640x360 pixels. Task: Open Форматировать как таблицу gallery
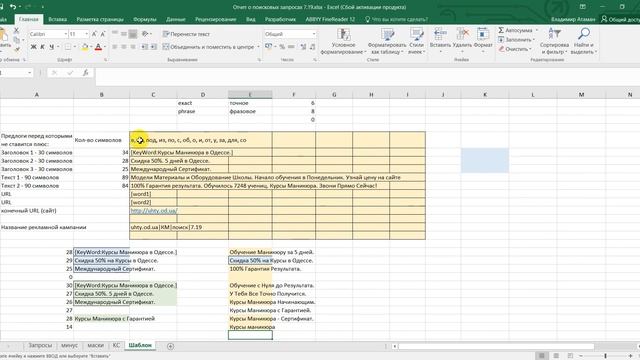pyautogui.click(x=387, y=41)
